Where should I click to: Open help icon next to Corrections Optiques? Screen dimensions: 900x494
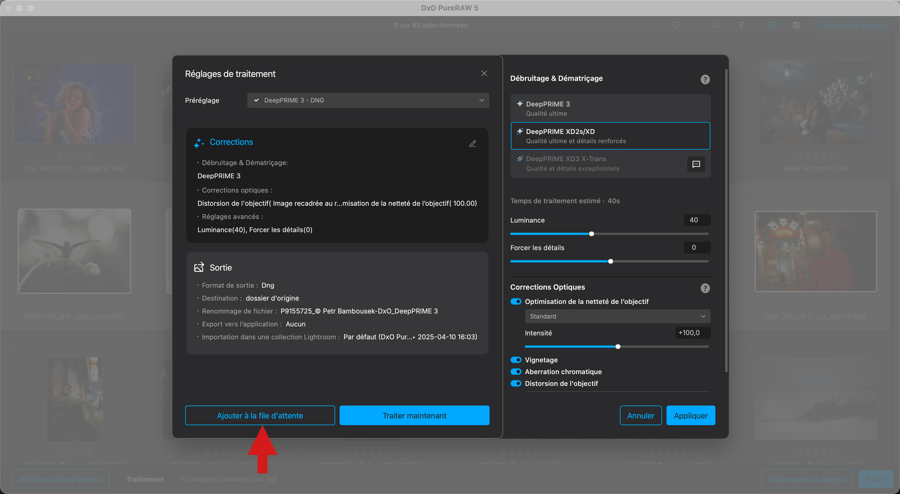tap(705, 288)
